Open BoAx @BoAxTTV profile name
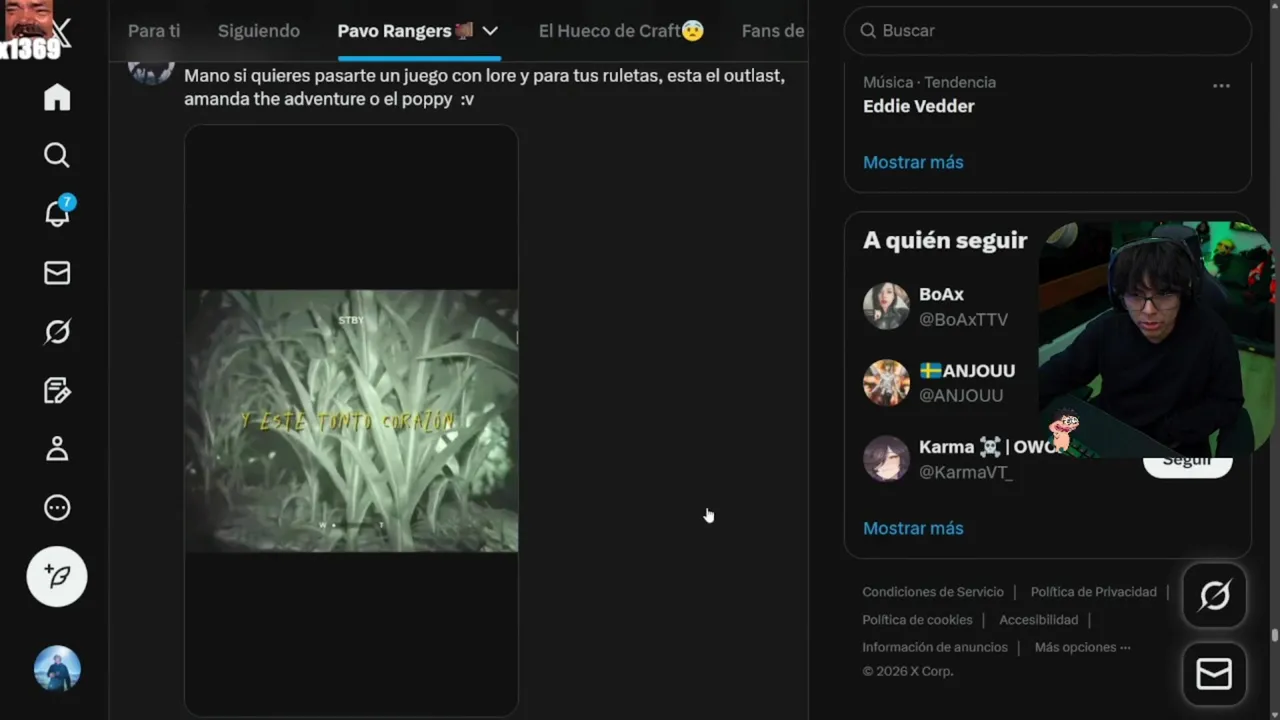1280x720 pixels. [x=942, y=294]
